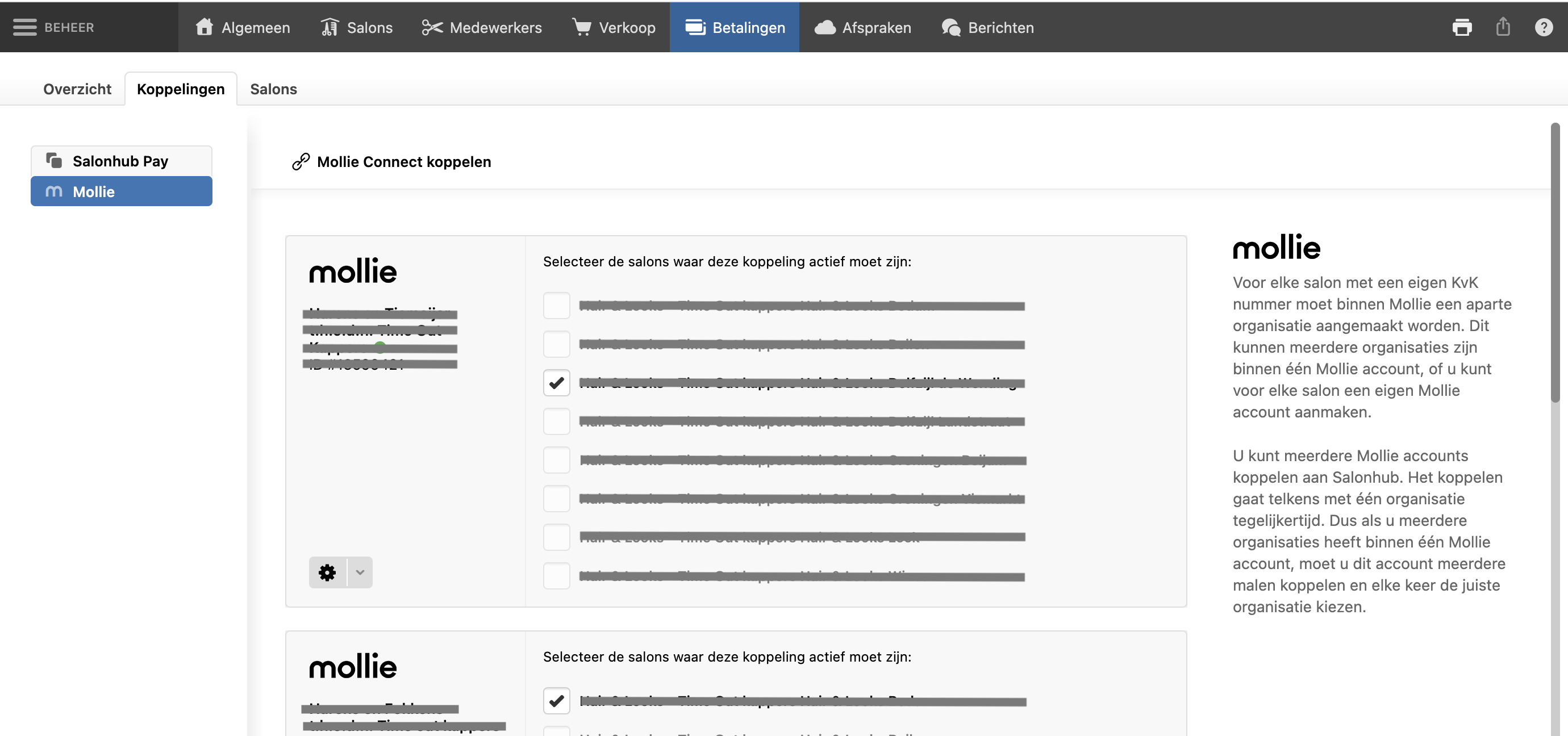The width and height of the screenshot is (1568, 736).
Task: Open Afspraken via the cloud icon
Action: click(x=825, y=27)
